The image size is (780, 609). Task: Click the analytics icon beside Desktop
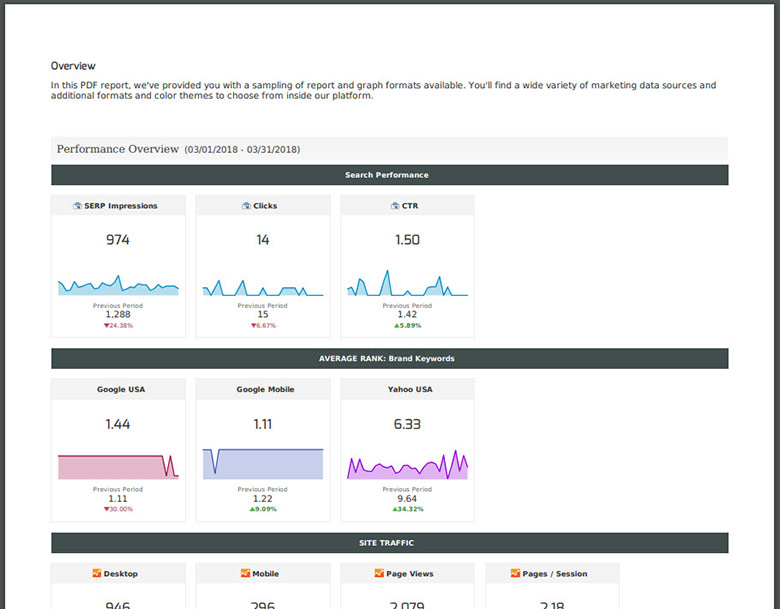coord(97,574)
